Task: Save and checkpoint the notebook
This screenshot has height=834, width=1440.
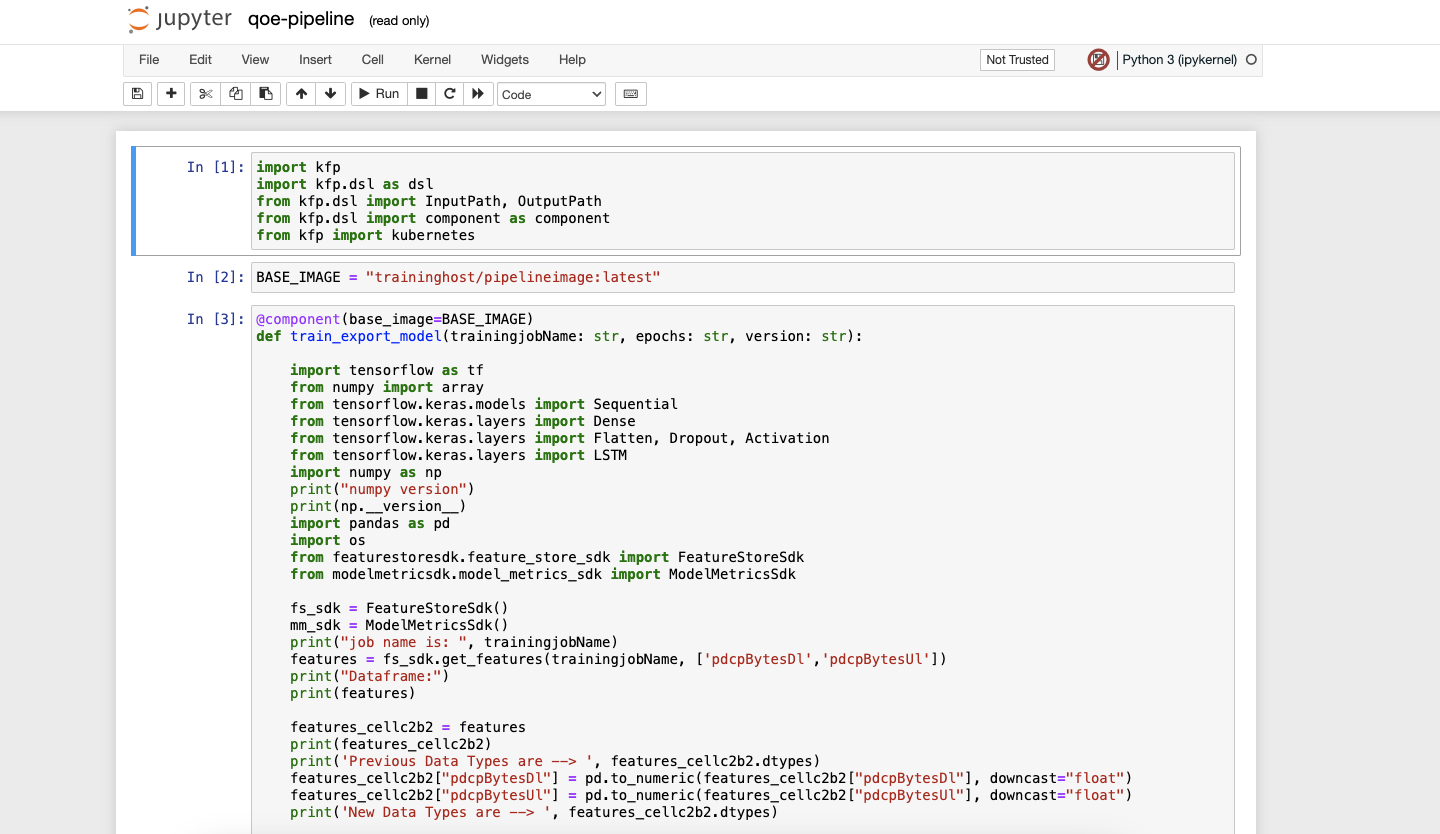Action: pos(138,94)
